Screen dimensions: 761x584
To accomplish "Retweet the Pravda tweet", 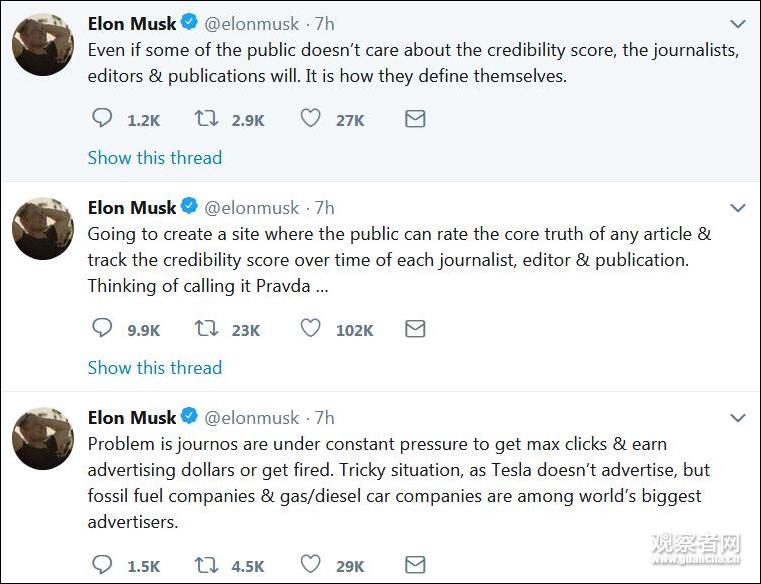I will [206, 329].
